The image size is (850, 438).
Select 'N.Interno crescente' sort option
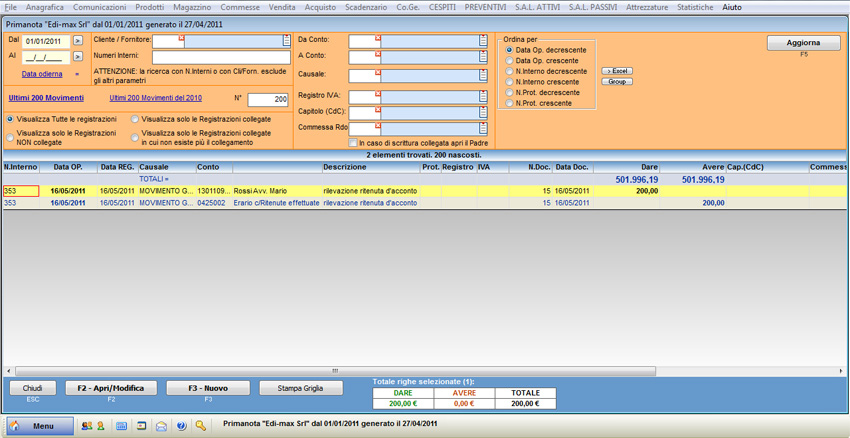tap(510, 82)
